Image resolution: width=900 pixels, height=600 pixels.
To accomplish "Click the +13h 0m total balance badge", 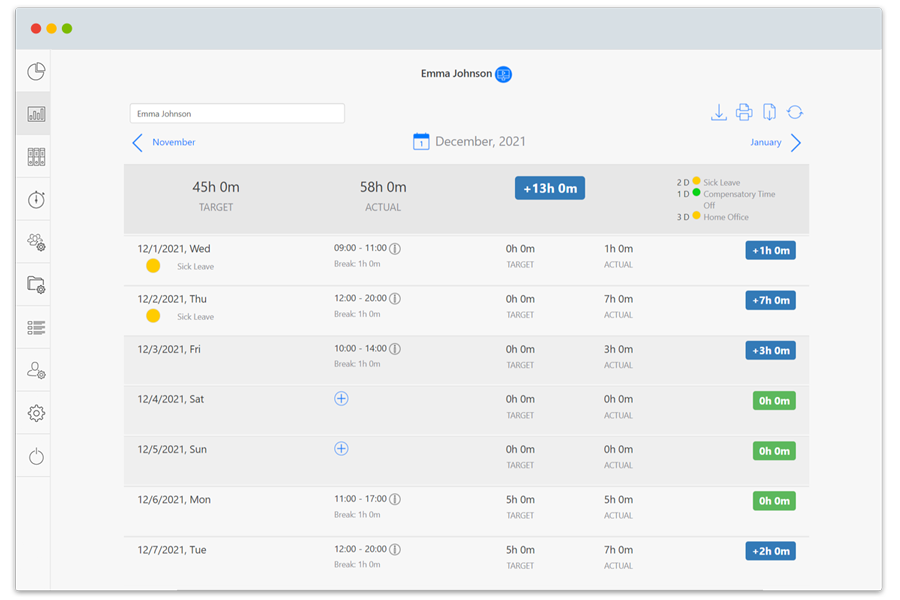I will (549, 188).
